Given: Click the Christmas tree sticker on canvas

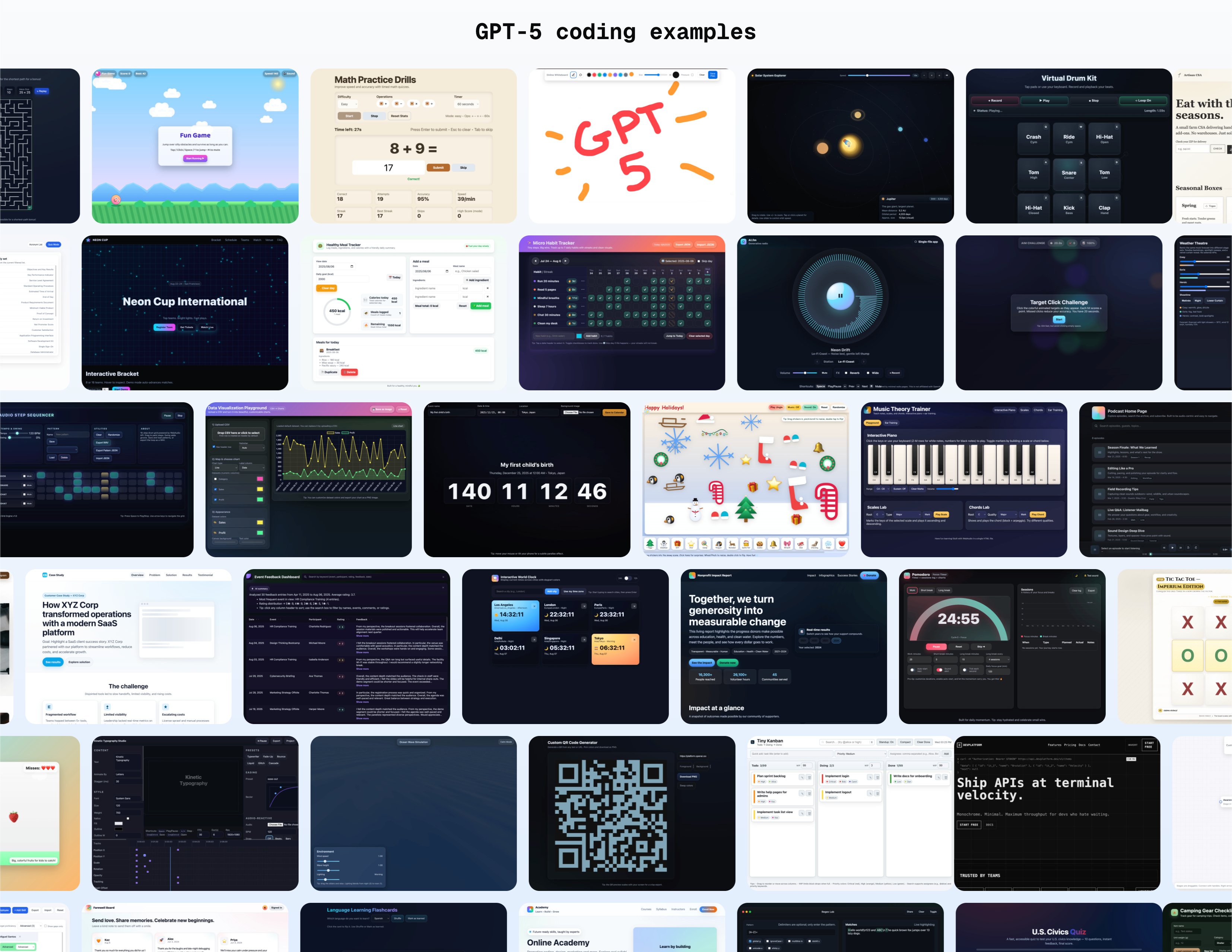Looking at the screenshot, I should [746, 509].
